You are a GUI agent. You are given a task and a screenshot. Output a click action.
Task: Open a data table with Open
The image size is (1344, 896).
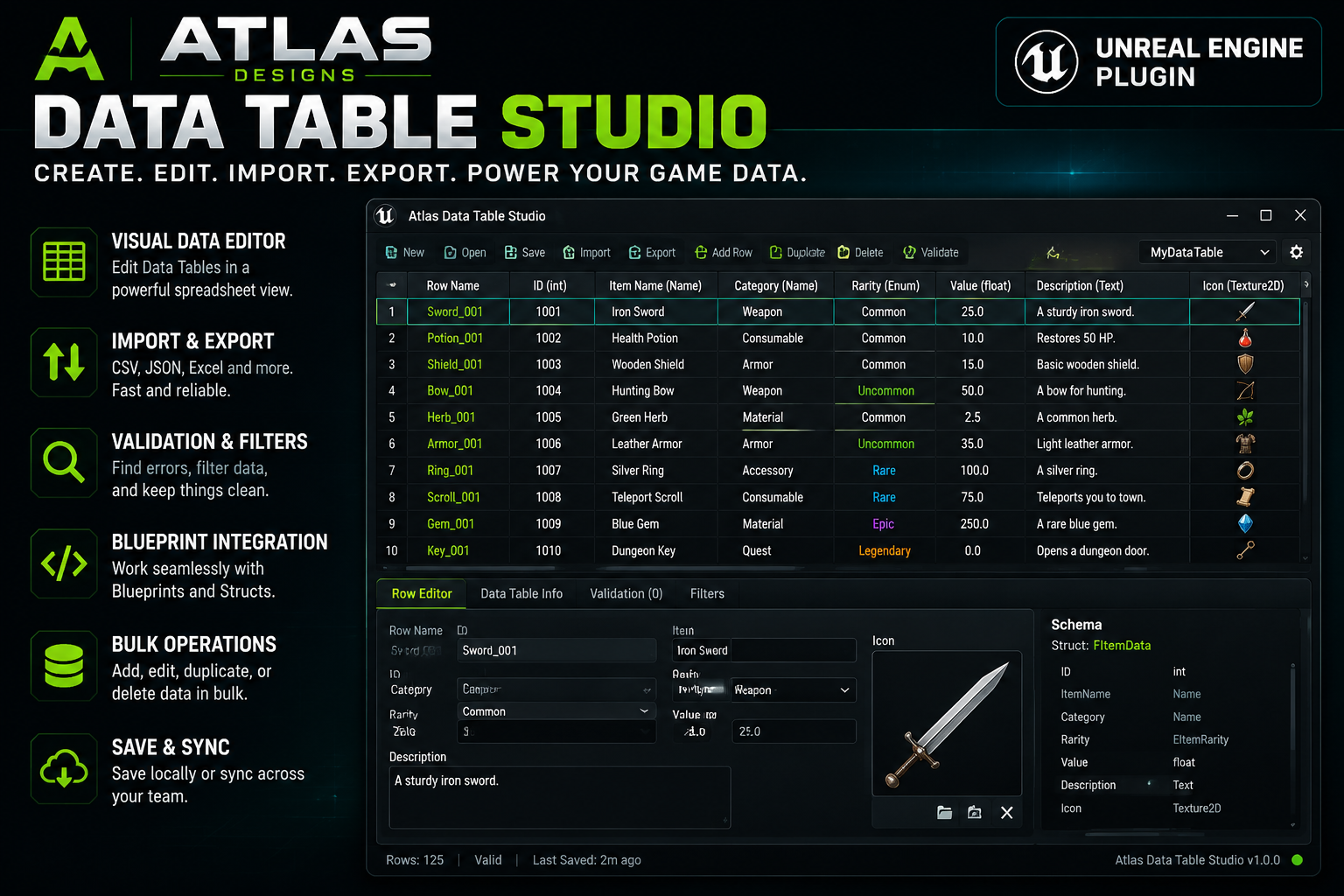[x=465, y=252]
